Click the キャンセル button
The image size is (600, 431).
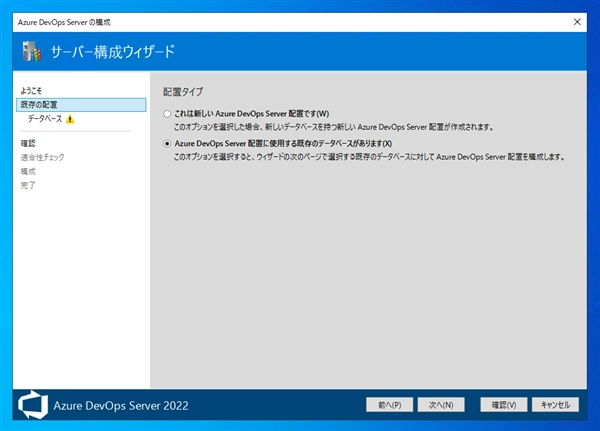click(555, 405)
